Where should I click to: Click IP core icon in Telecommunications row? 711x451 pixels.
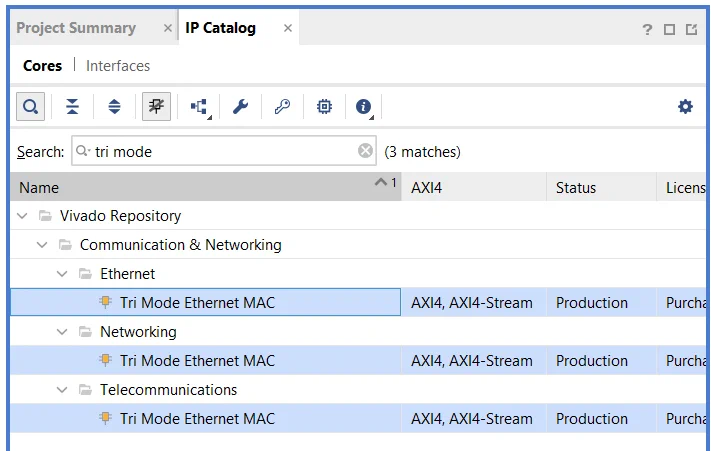(x=106, y=418)
